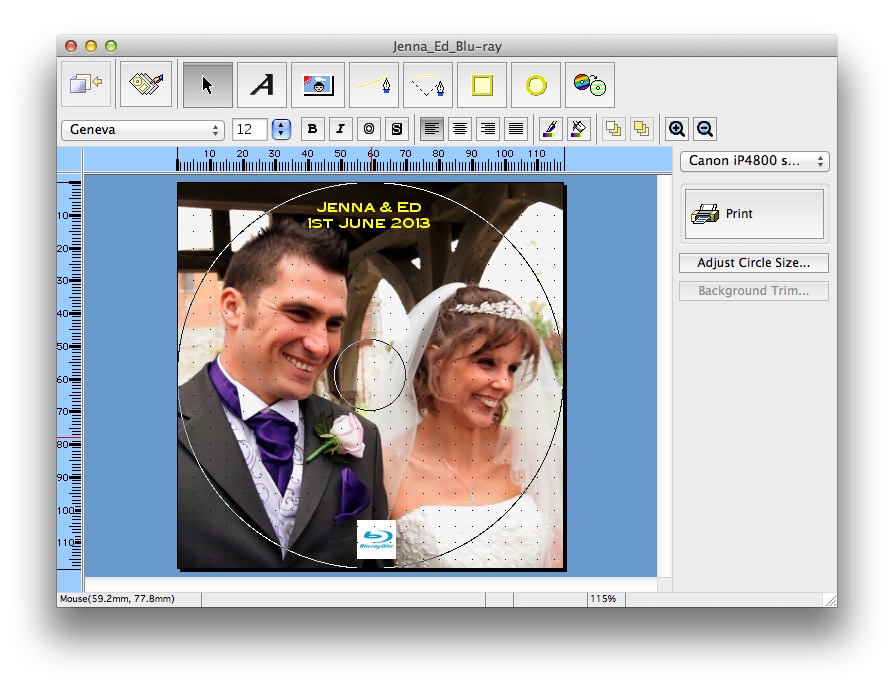The height and width of the screenshot is (686, 894).
Task: Toggle shadow text style
Action: coord(397,129)
